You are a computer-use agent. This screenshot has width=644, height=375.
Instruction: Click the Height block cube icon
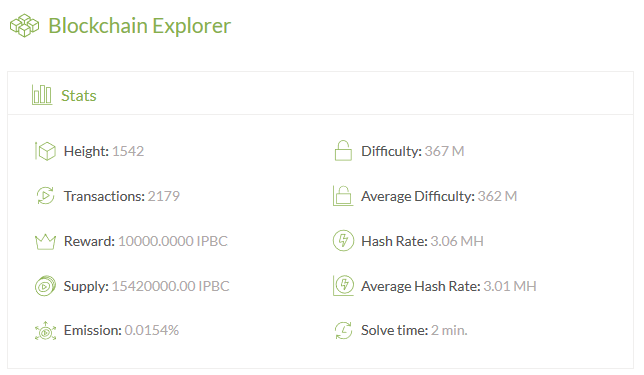(x=45, y=151)
